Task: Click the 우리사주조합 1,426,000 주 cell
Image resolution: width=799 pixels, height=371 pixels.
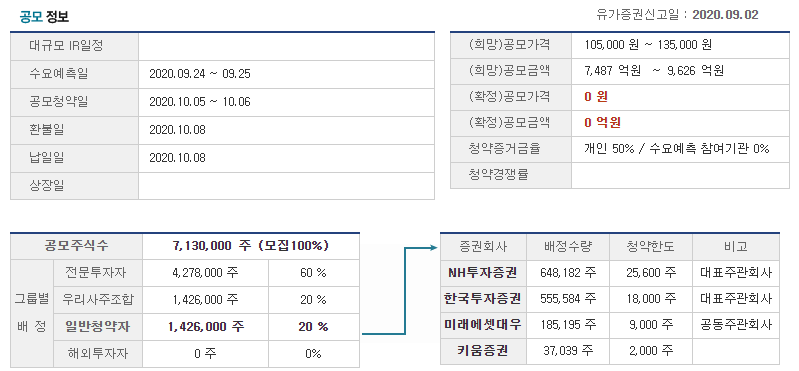Action: pyautogui.click(x=205, y=300)
